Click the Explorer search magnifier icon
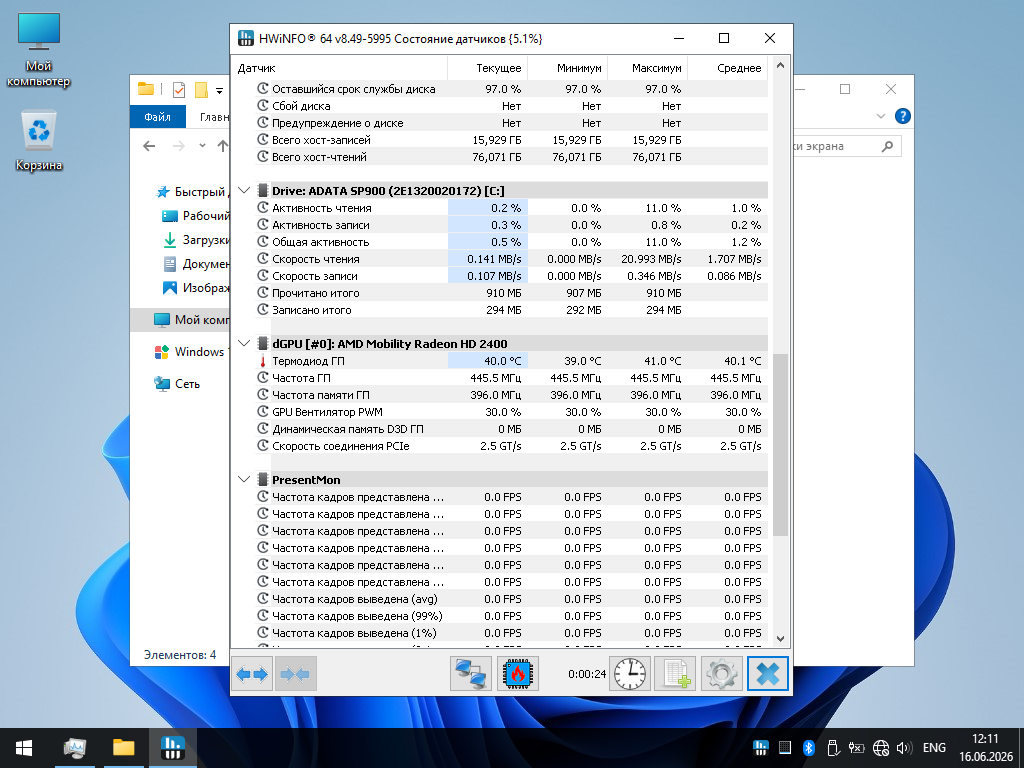 coord(887,146)
